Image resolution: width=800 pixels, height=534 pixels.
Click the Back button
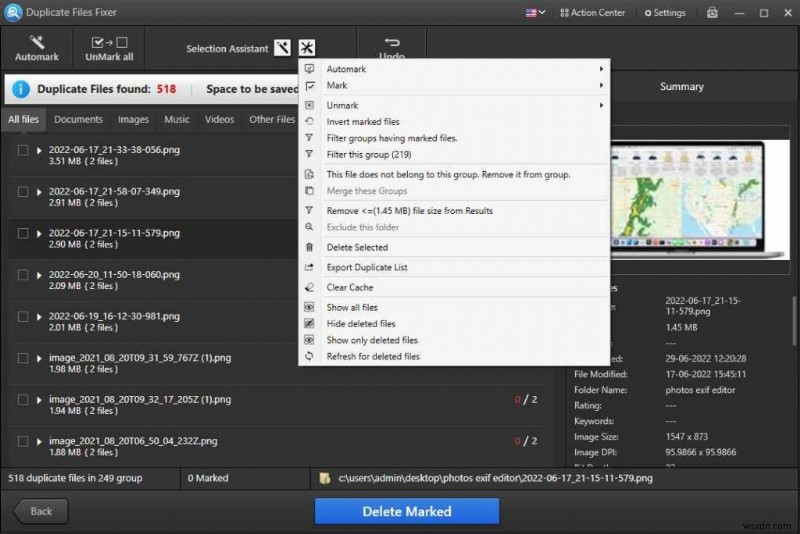41,511
